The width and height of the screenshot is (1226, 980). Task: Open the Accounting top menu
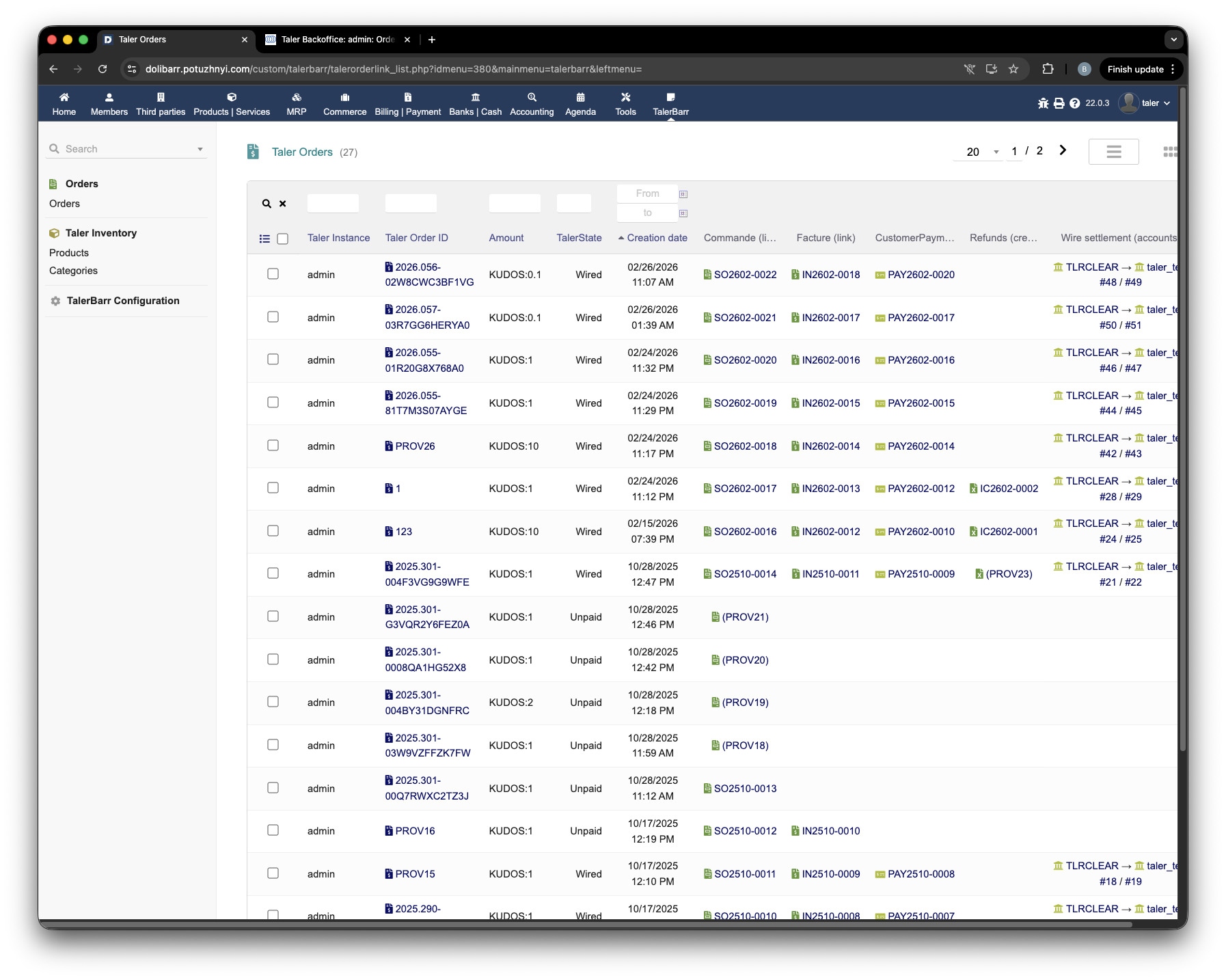[532, 104]
